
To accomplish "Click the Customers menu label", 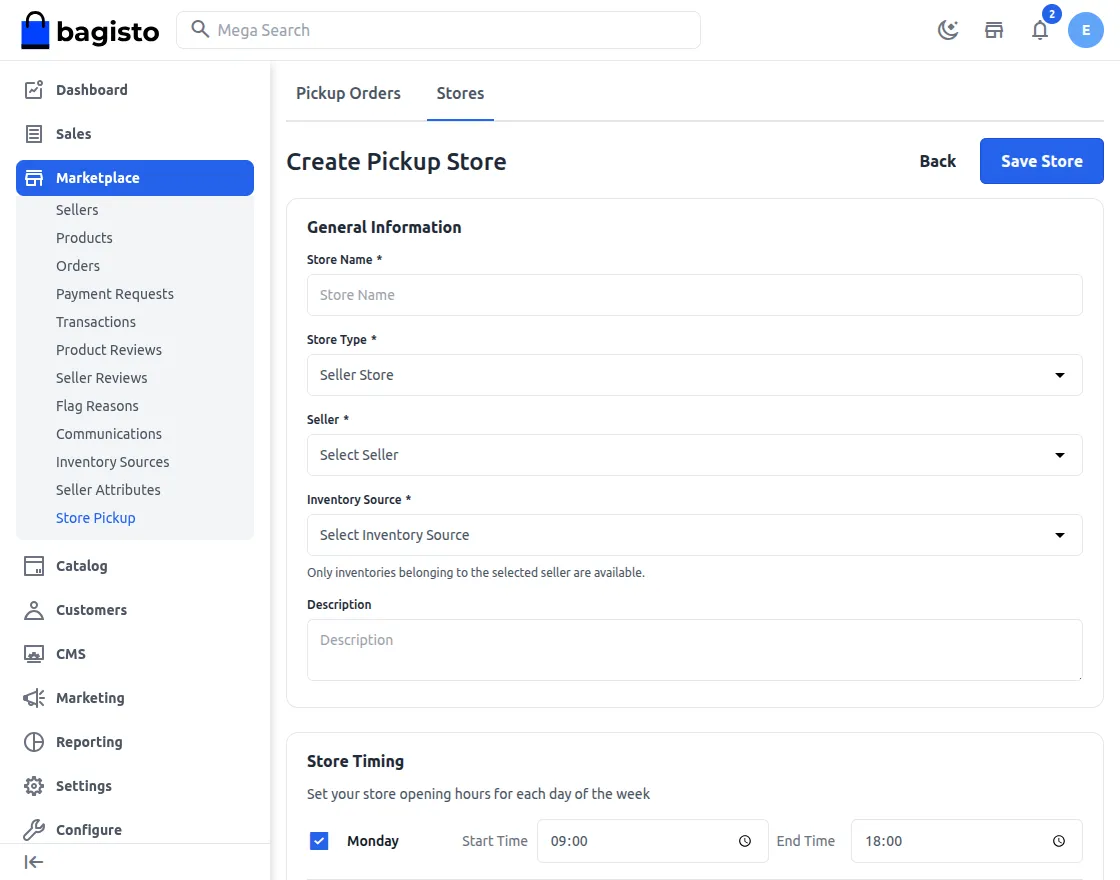I will coord(91,610).
